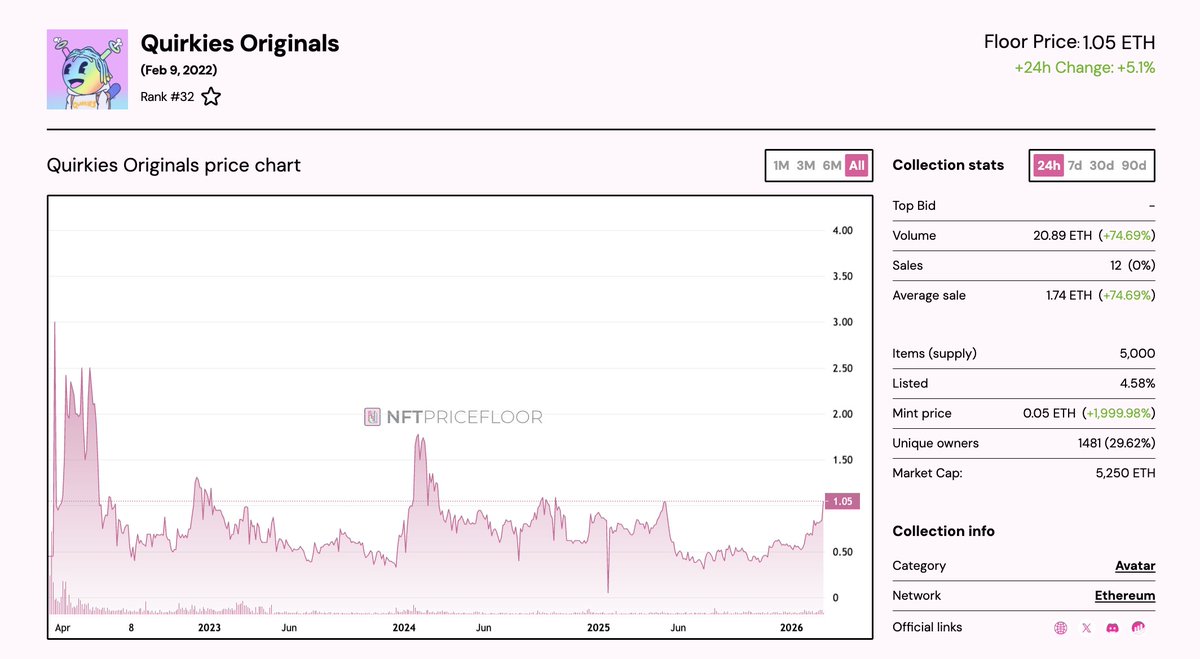Open the Avatar category link
Image resolution: width=1200 pixels, height=659 pixels.
[1135, 566]
